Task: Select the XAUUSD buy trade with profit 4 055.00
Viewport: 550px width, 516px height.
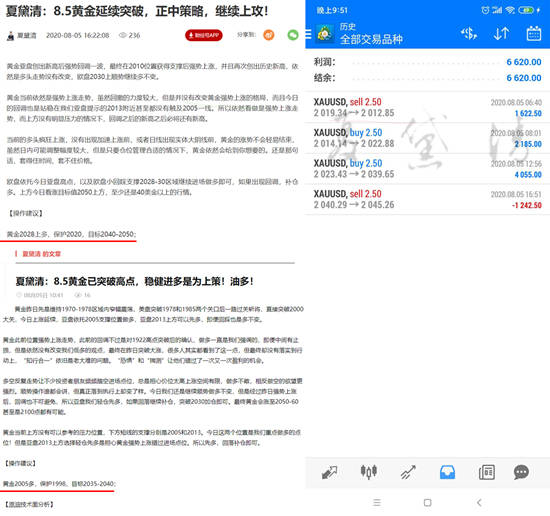Action: click(427, 168)
